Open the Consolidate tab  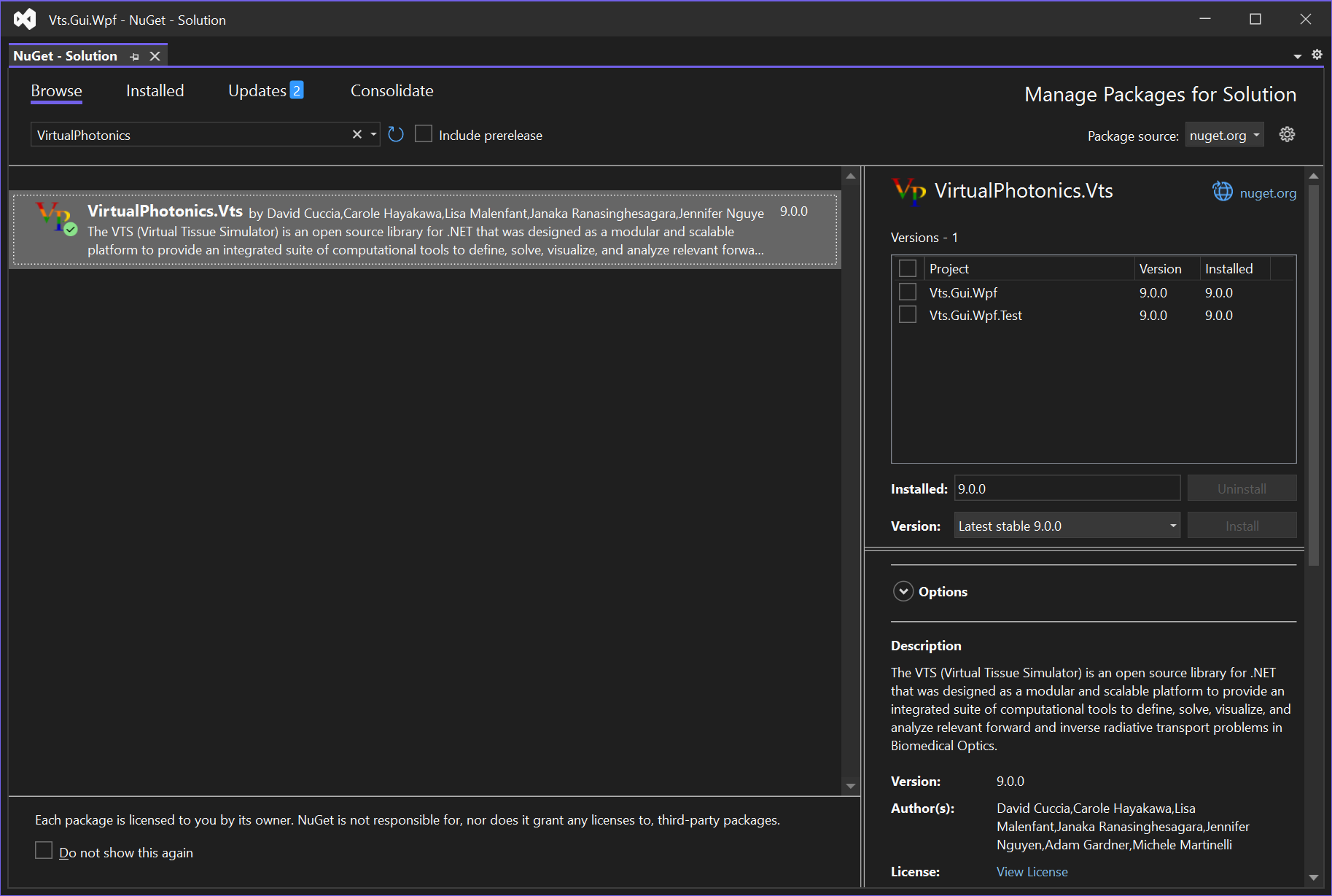pyautogui.click(x=392, y=91)
